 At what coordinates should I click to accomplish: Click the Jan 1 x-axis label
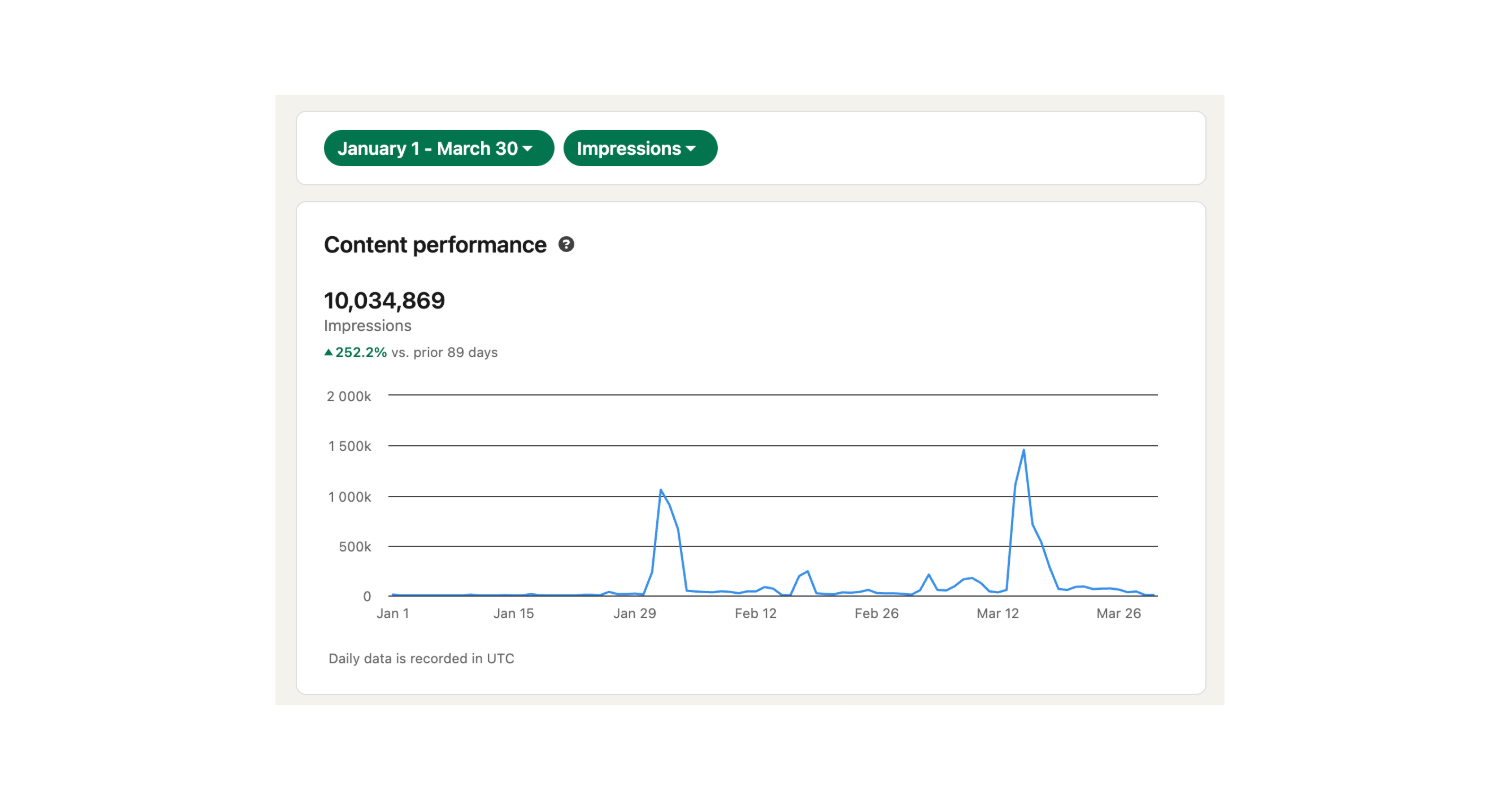[x=392, y=614]
